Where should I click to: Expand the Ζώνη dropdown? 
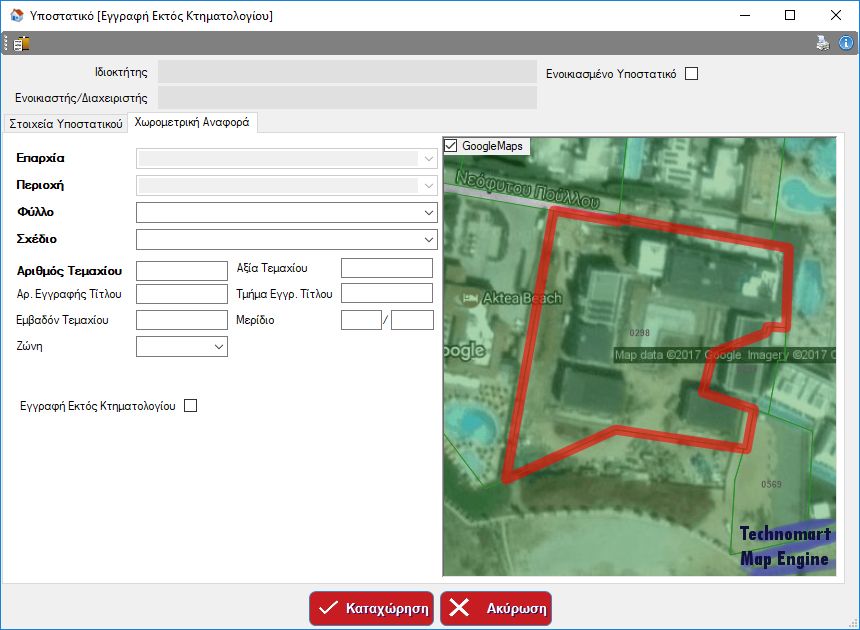coord(219,347)
